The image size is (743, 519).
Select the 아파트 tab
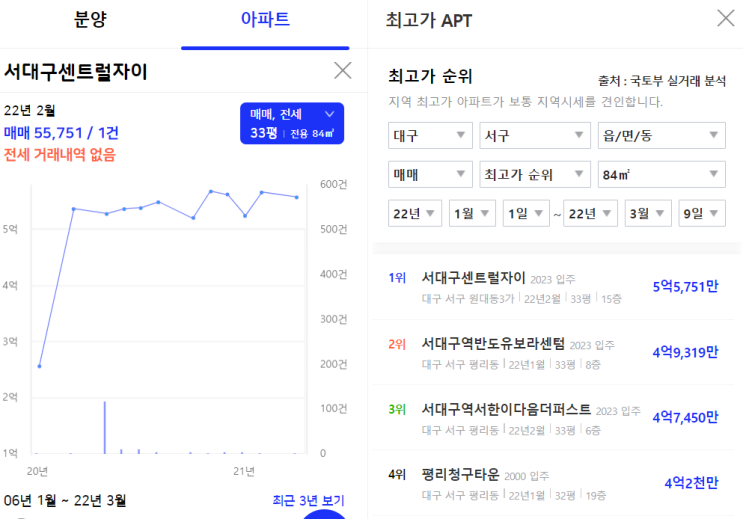click(x=265, y=20)
